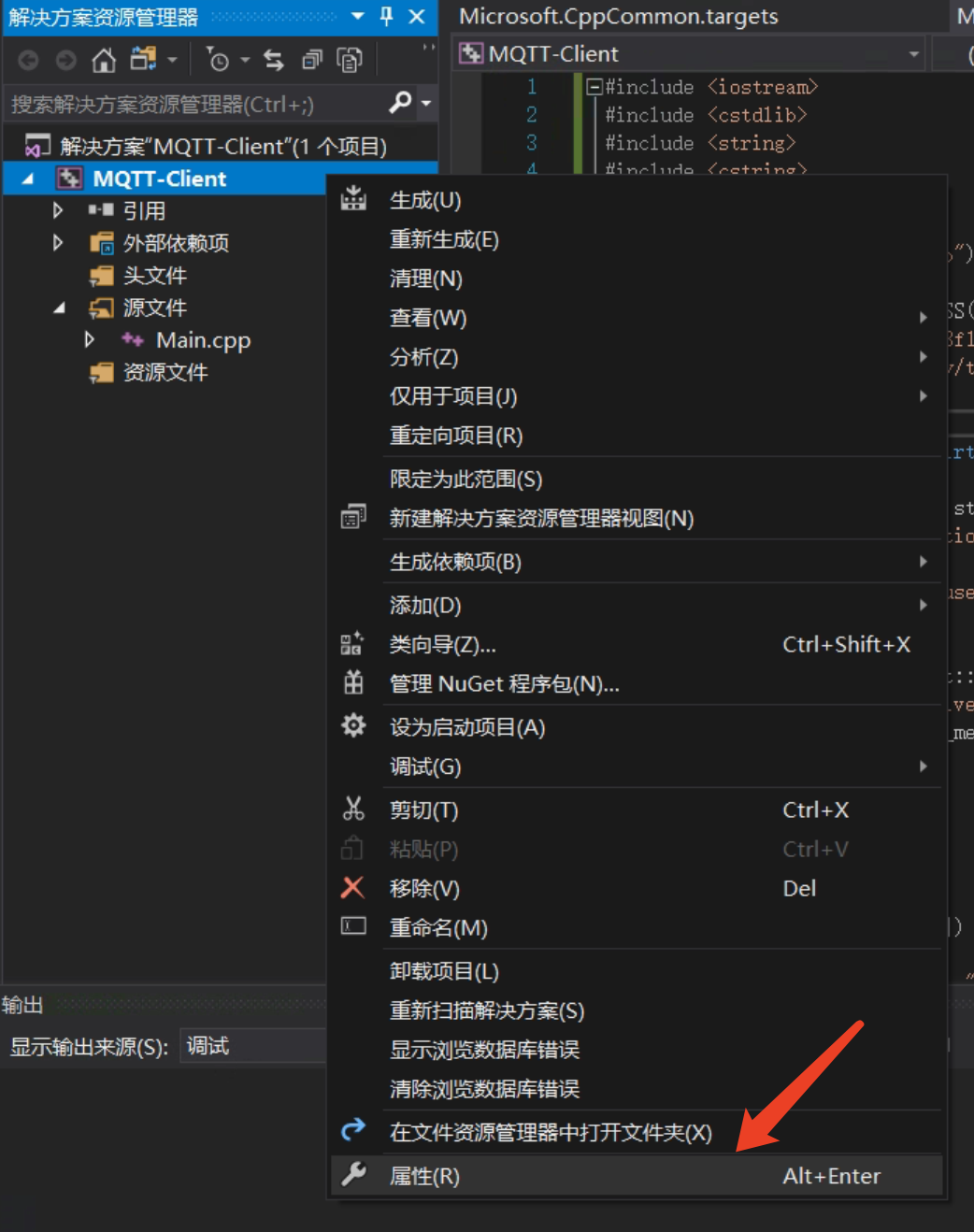Open the search options dropdown arrow
974x1232 pixels.
click(426, 104)
